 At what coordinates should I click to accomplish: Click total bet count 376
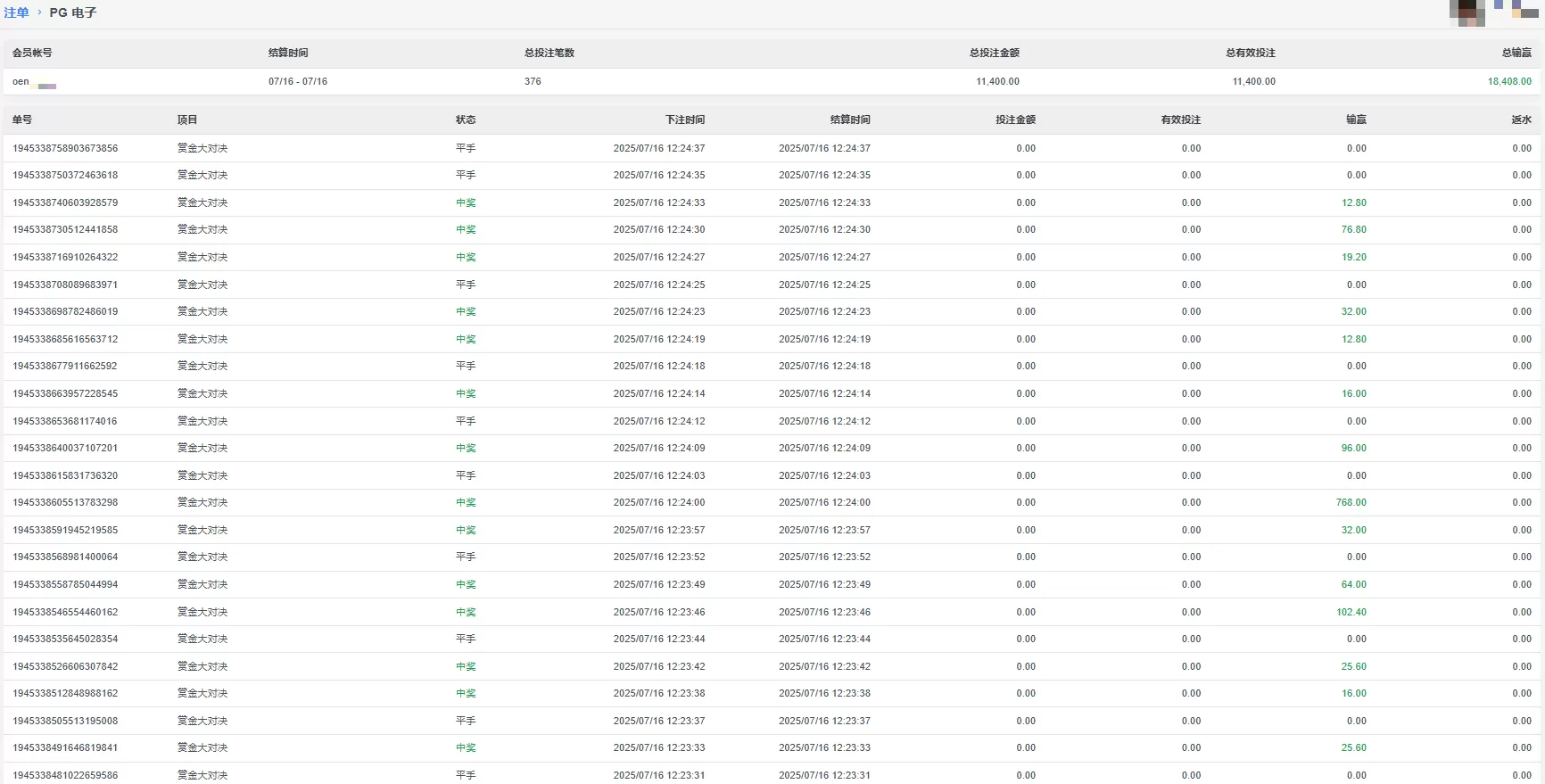pos(533,81)
